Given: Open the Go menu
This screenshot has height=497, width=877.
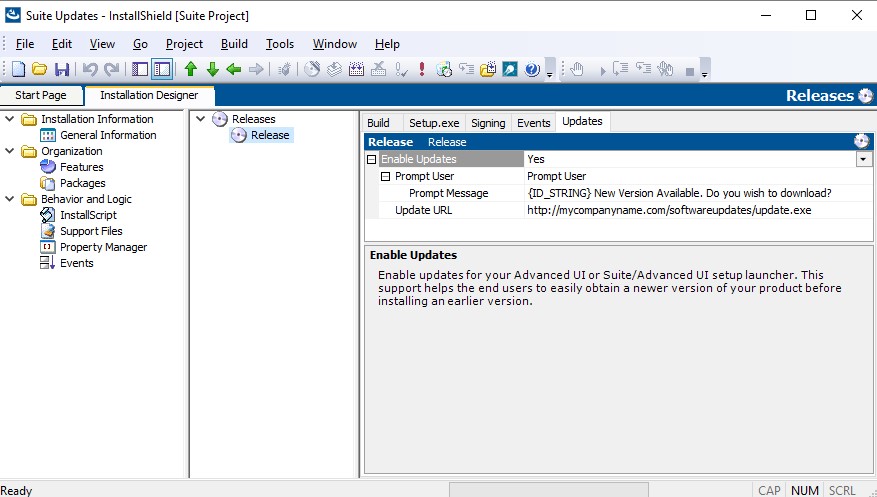Looking at the screenshot, I should [140, 44].
